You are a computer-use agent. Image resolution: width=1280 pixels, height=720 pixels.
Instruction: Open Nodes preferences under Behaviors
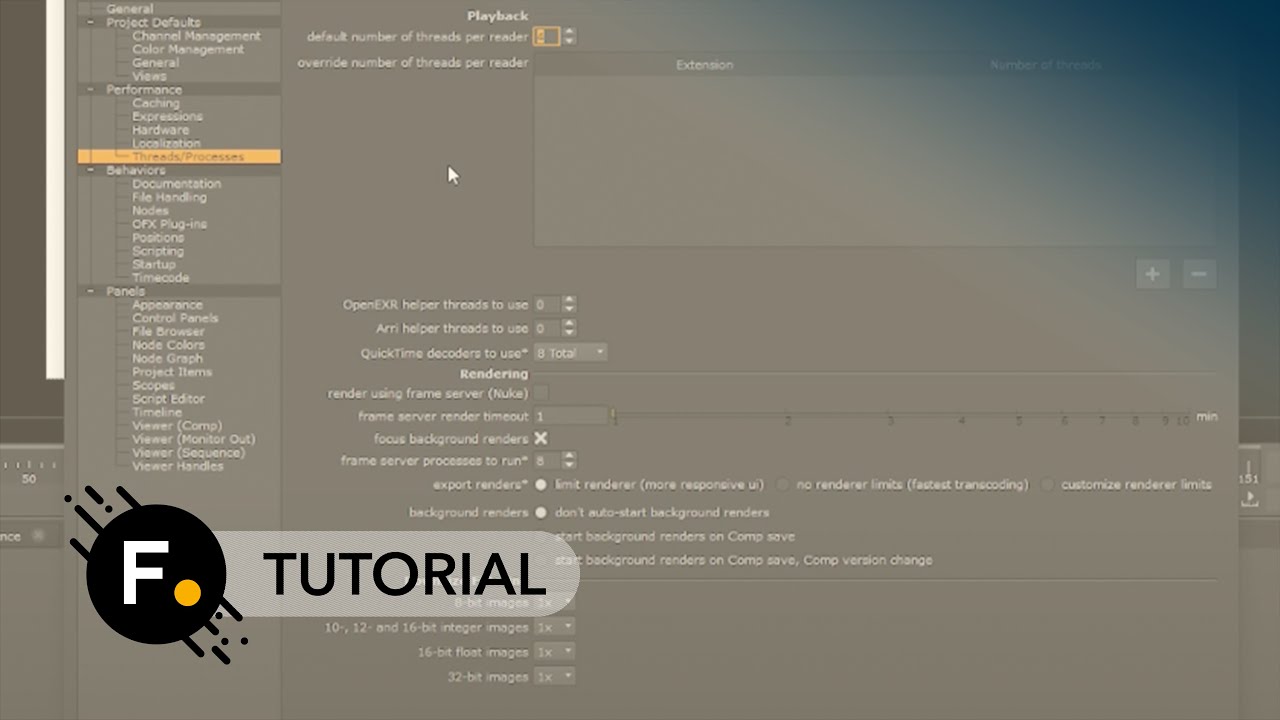click(150, 211)
